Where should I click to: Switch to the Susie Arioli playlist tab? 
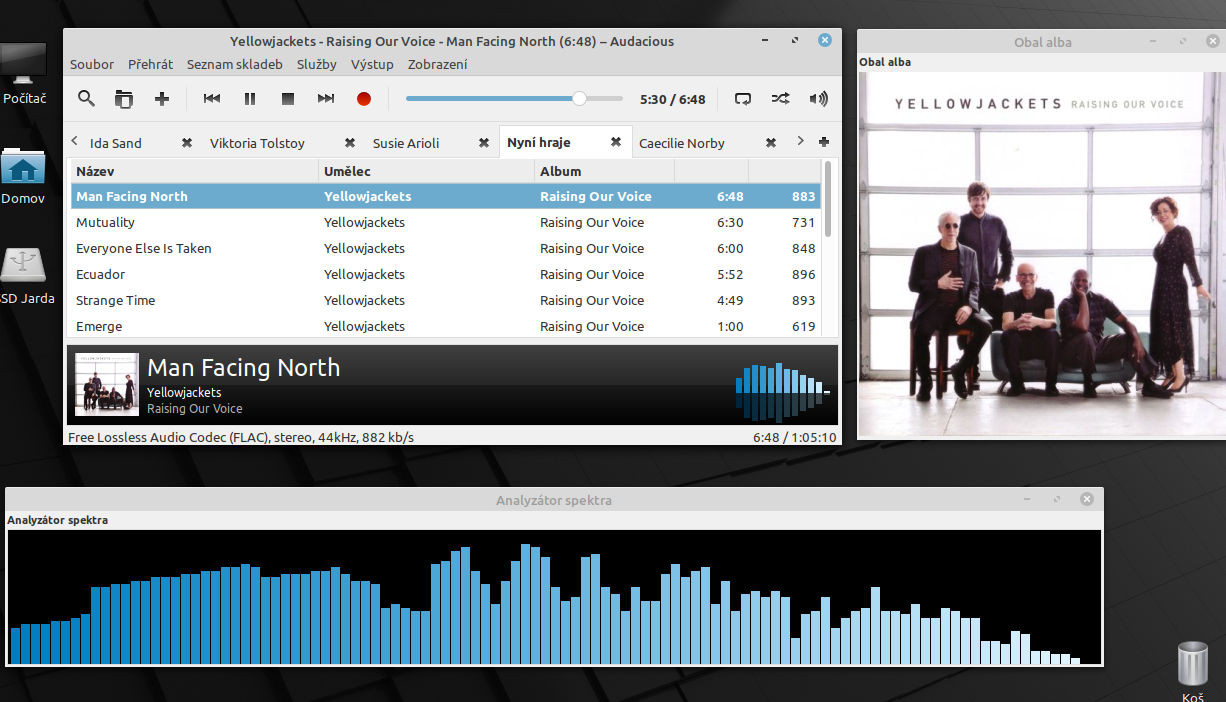406,143
